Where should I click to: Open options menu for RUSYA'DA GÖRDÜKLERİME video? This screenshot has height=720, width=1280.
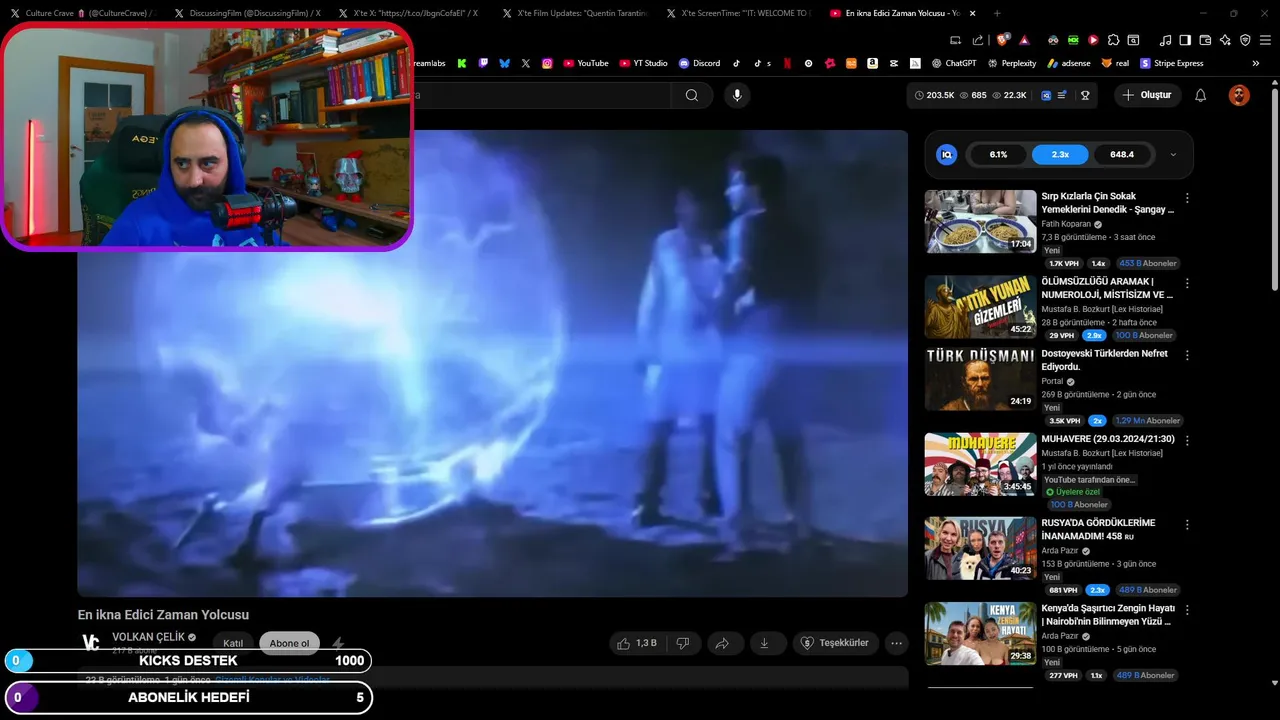pos(1187,525)
